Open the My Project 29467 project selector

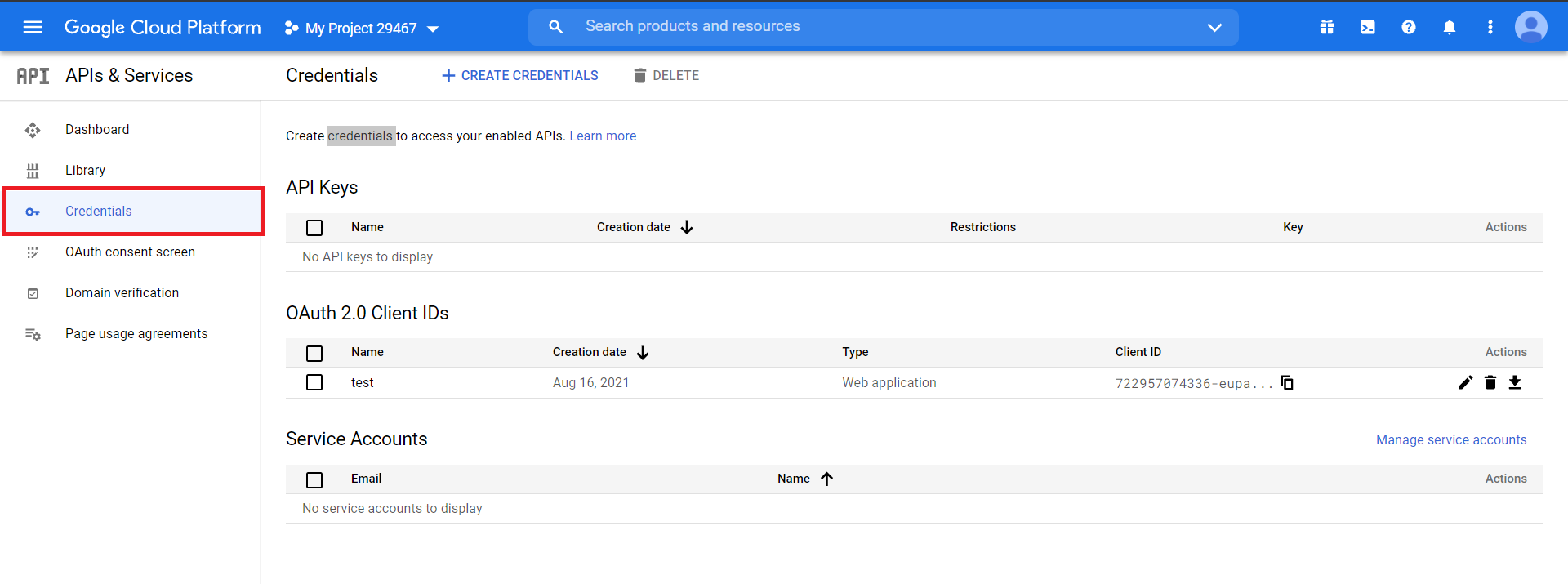(362, 29)
